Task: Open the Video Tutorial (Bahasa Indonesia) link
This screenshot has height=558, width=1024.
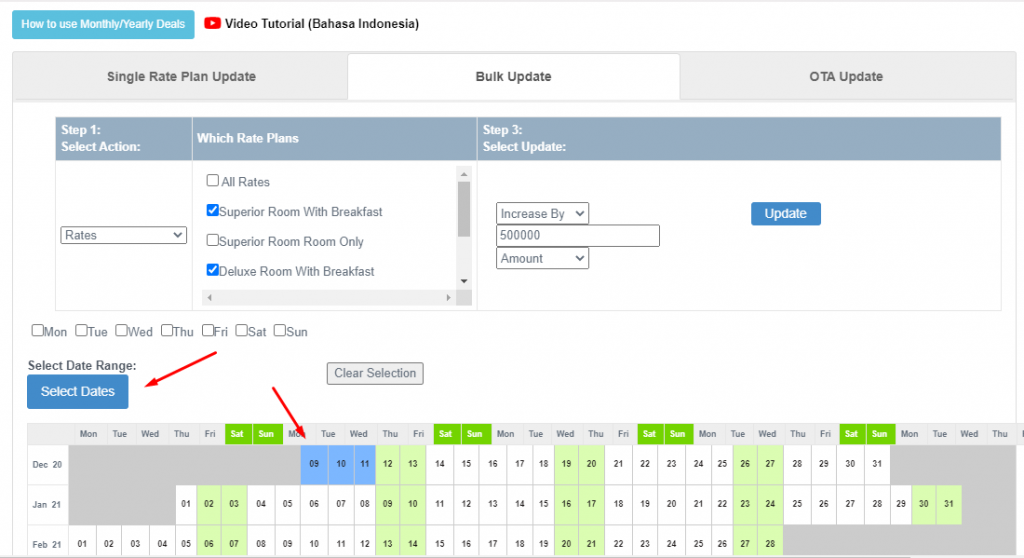Action: point(321,24)
